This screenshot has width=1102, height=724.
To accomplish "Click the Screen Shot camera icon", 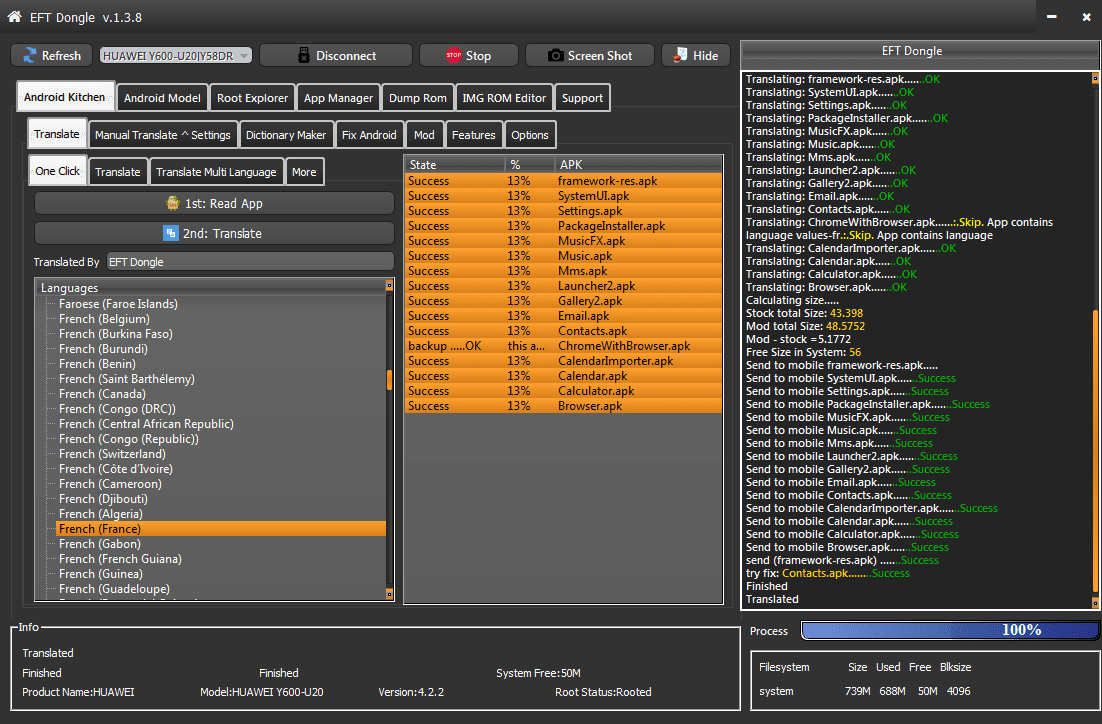I will [555, 56].
